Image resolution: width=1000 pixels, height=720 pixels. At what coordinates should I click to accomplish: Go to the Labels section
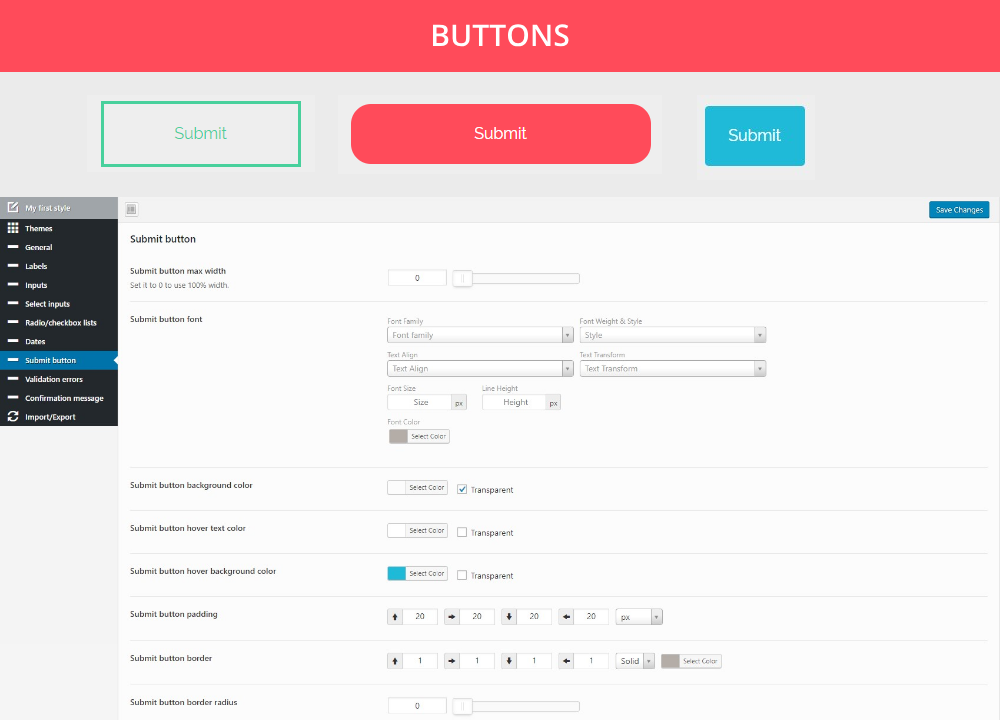coord(59,266)
